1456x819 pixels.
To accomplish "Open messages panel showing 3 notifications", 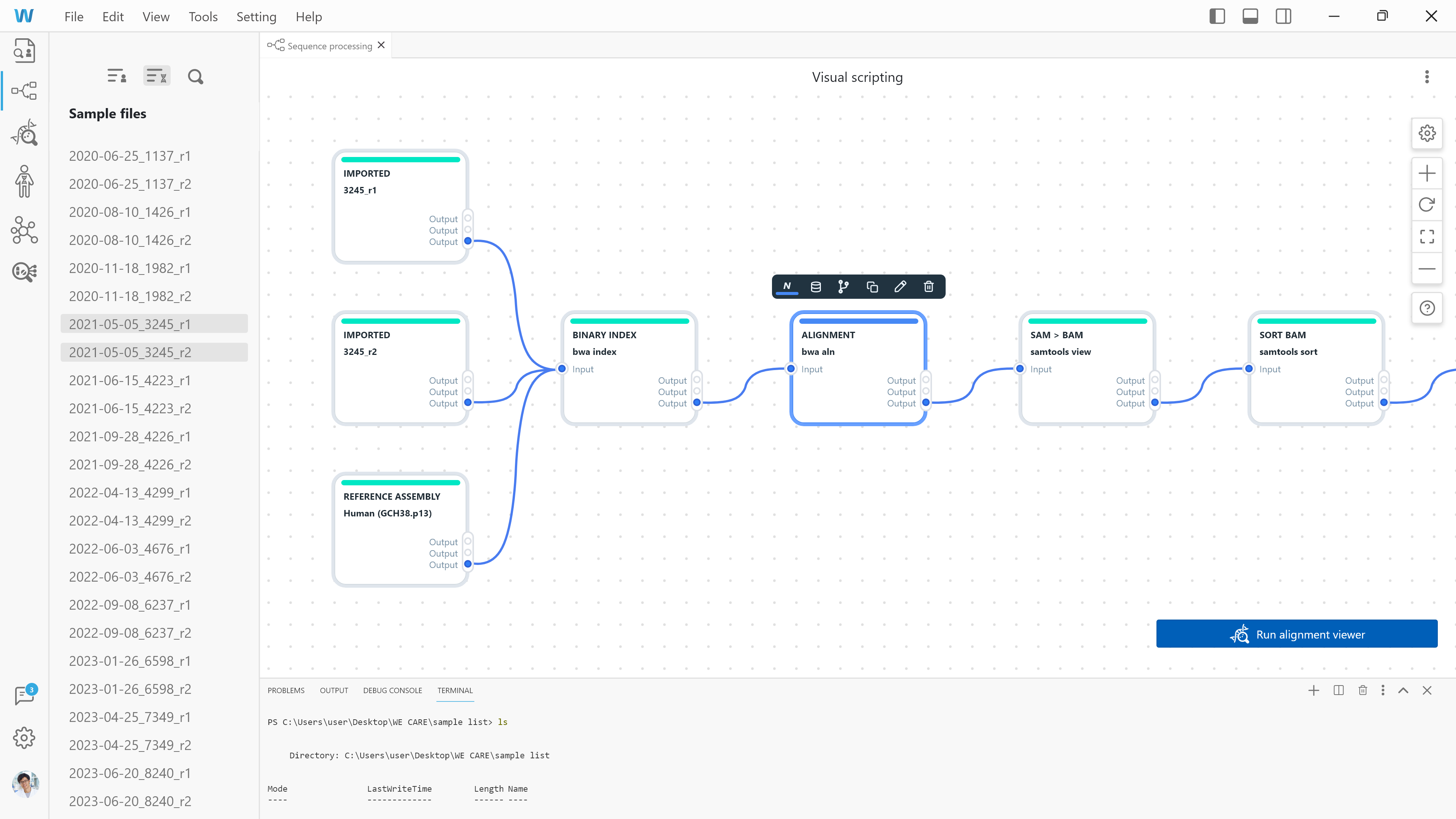I will [x=24, y=695].
